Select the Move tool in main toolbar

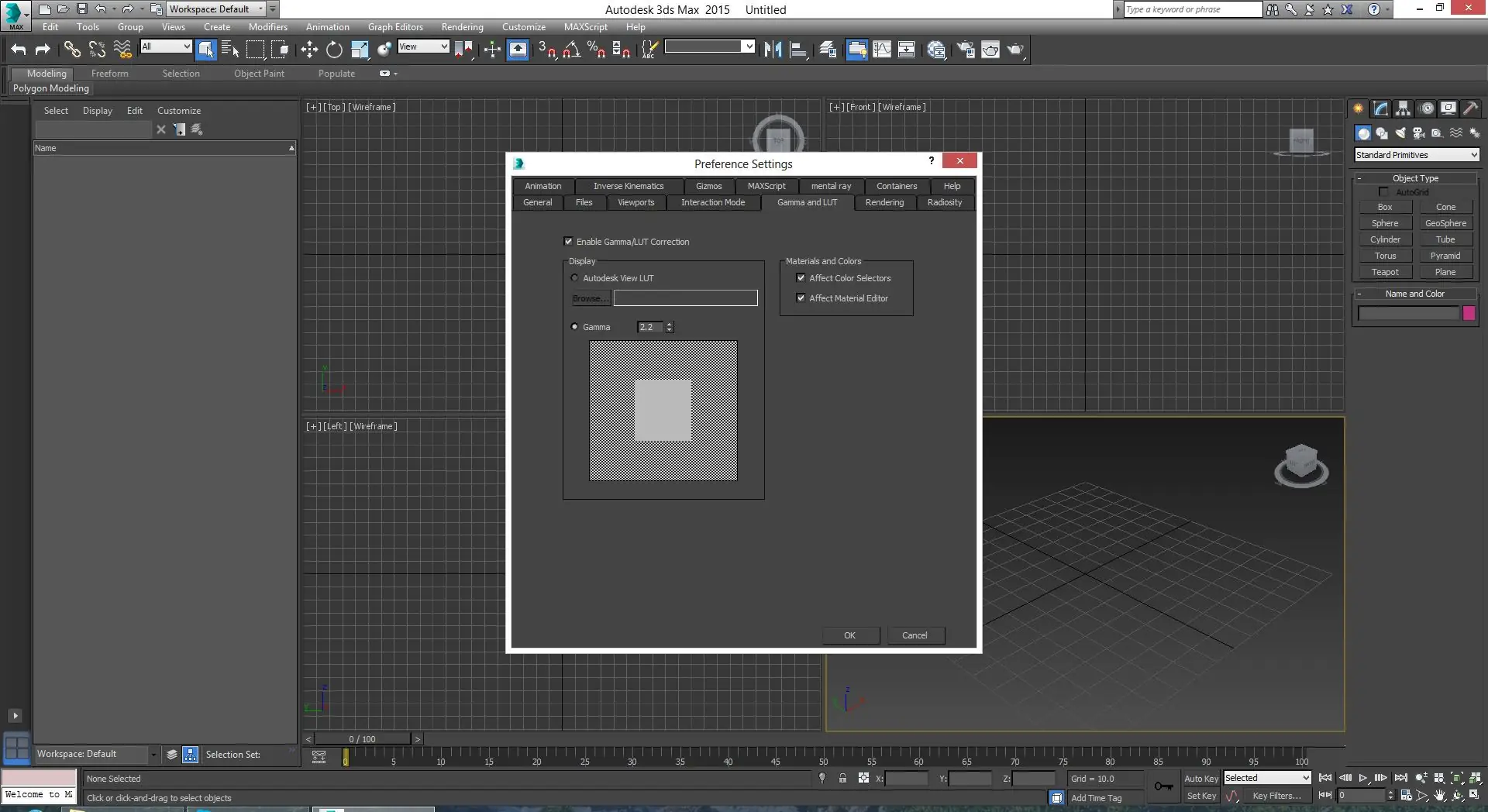point(309,50)
